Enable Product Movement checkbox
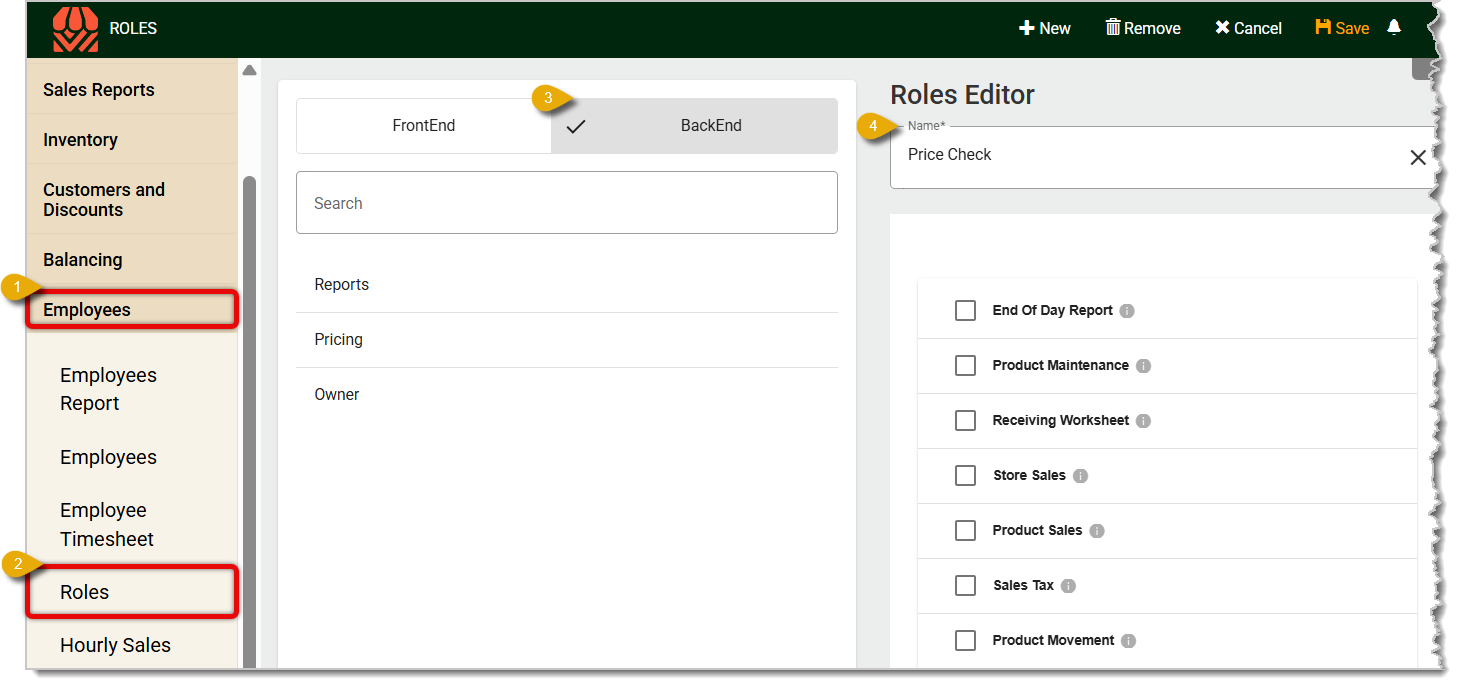Screen dimensions: 1462x685 [x=965, y=641]
